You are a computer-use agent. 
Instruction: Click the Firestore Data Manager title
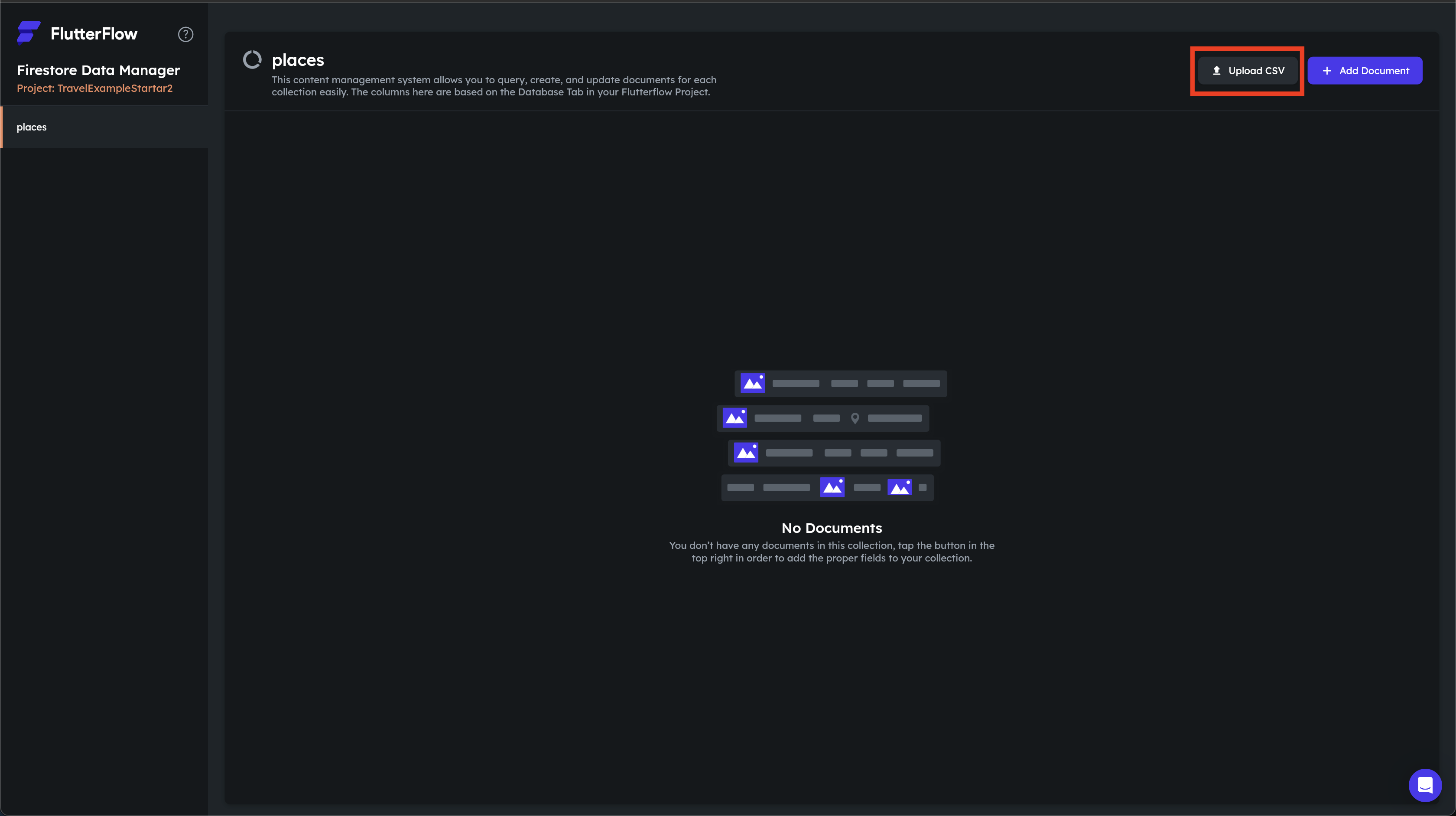98,70
